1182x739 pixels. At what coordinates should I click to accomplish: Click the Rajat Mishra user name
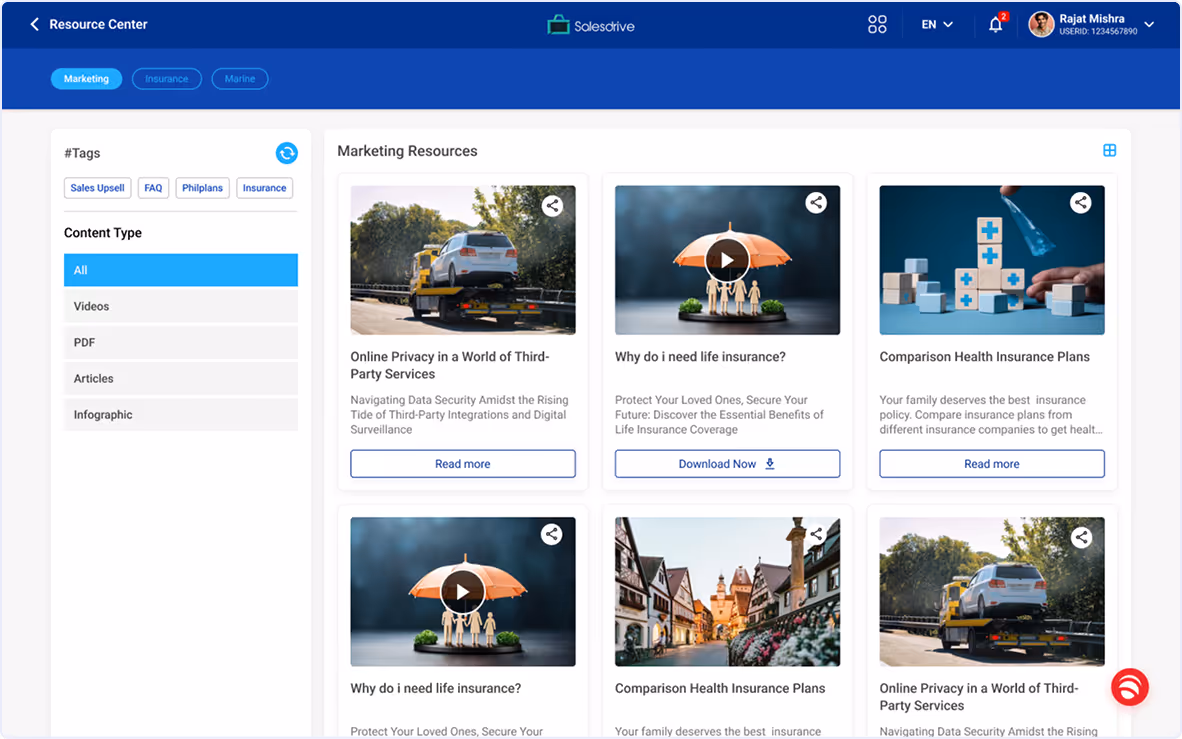point(1092,18)
